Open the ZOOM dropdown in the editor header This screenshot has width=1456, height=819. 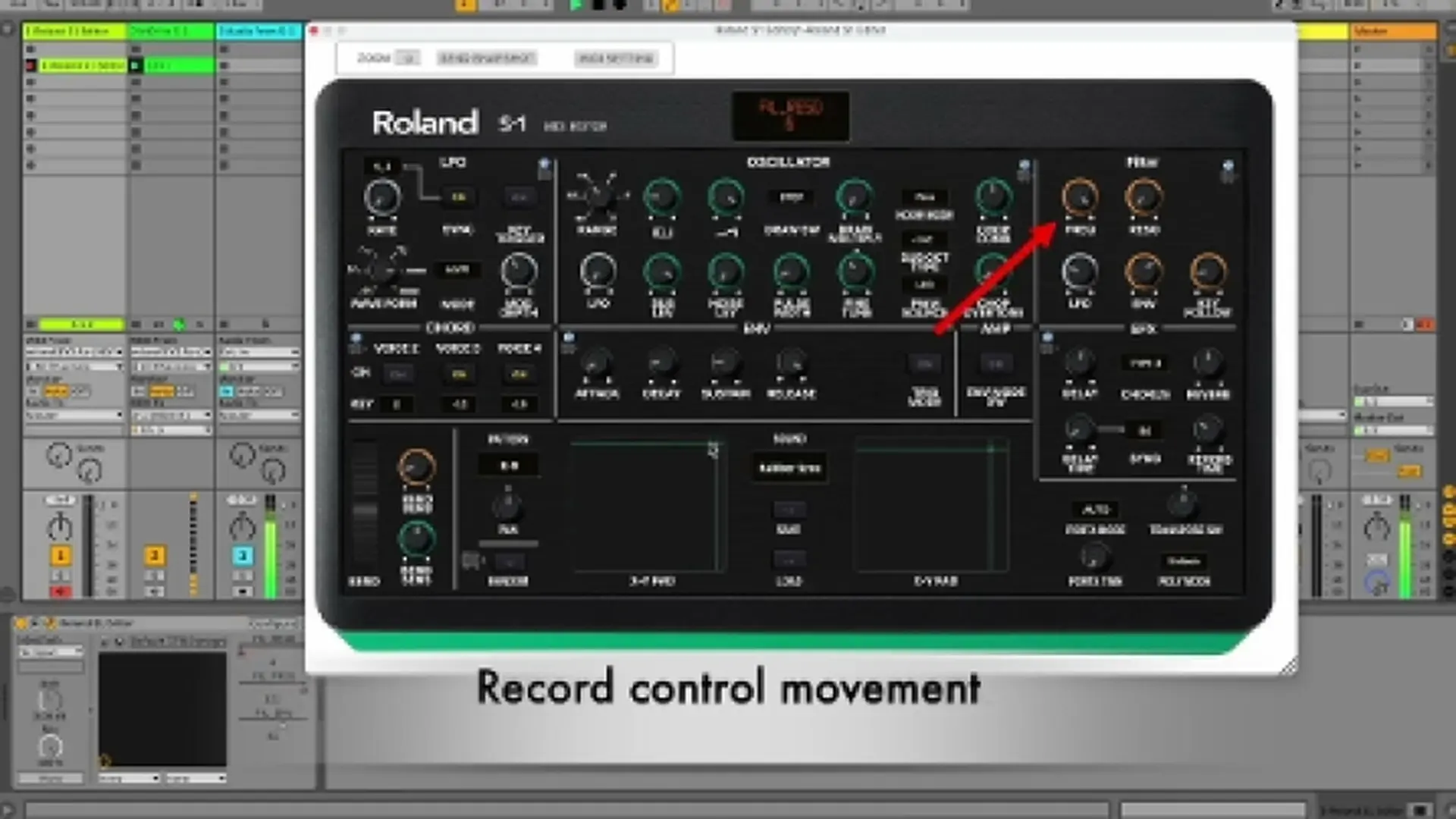[407, 58]
